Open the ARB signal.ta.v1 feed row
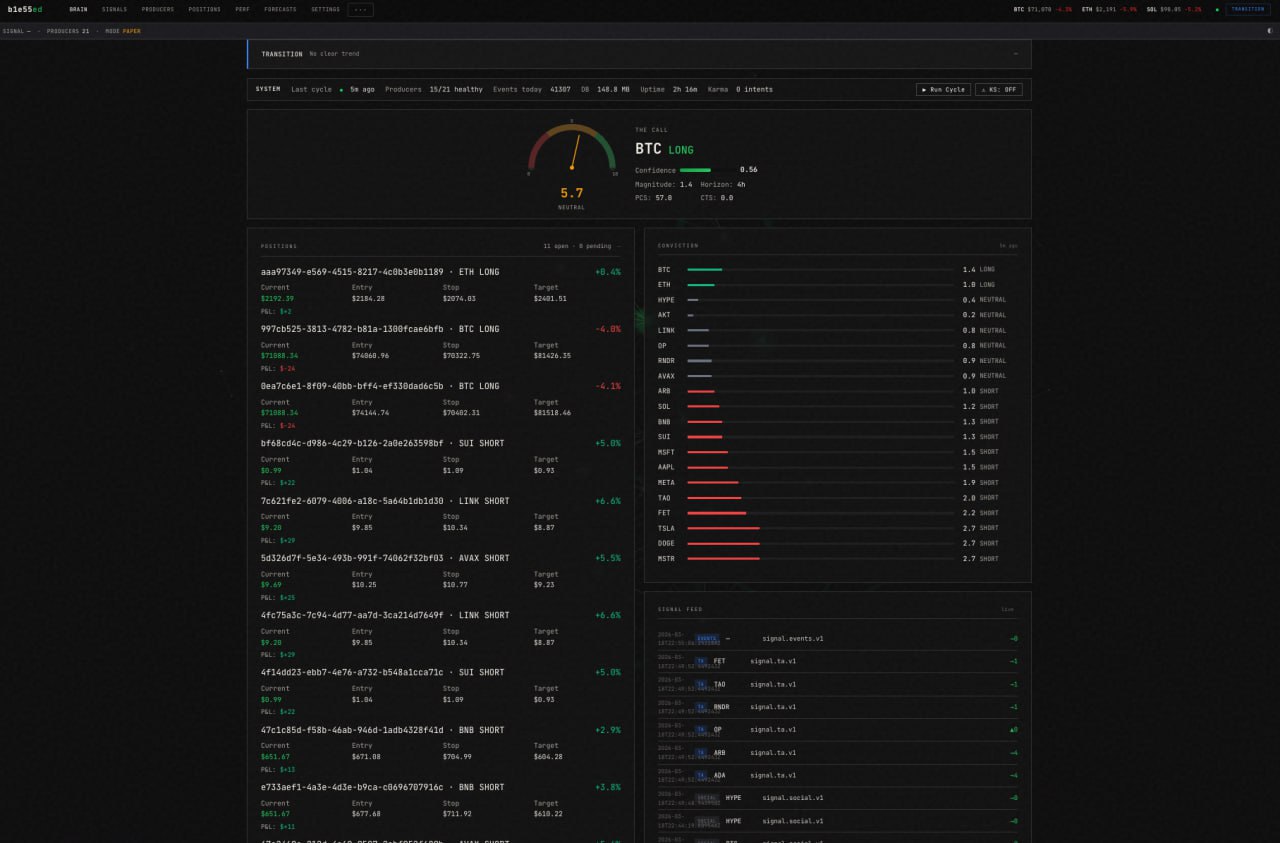The width and height of the screenshot is (1280, 843). pyautogui.click(x=838, y=753)
